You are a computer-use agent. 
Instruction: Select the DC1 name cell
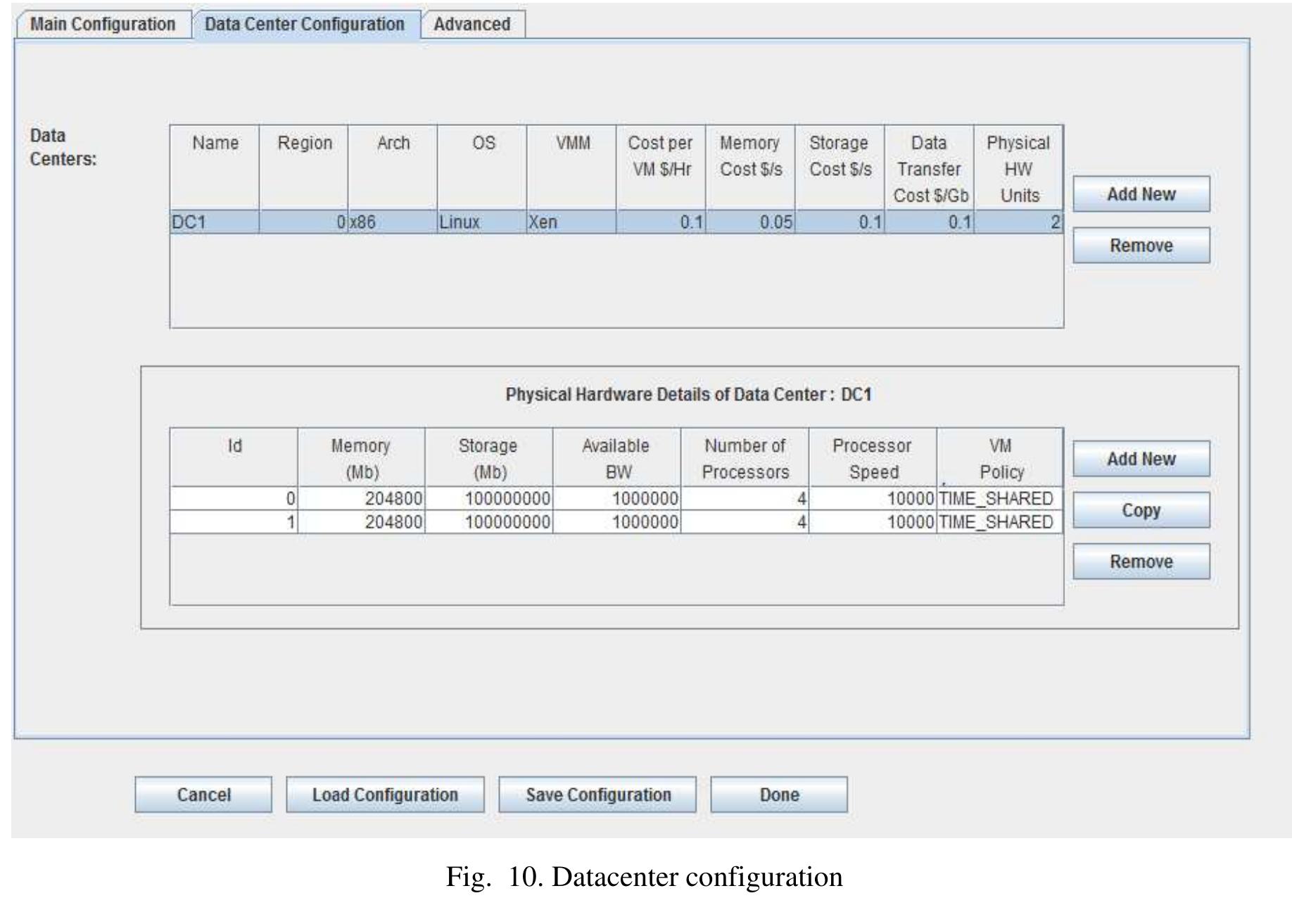point(215,222)
